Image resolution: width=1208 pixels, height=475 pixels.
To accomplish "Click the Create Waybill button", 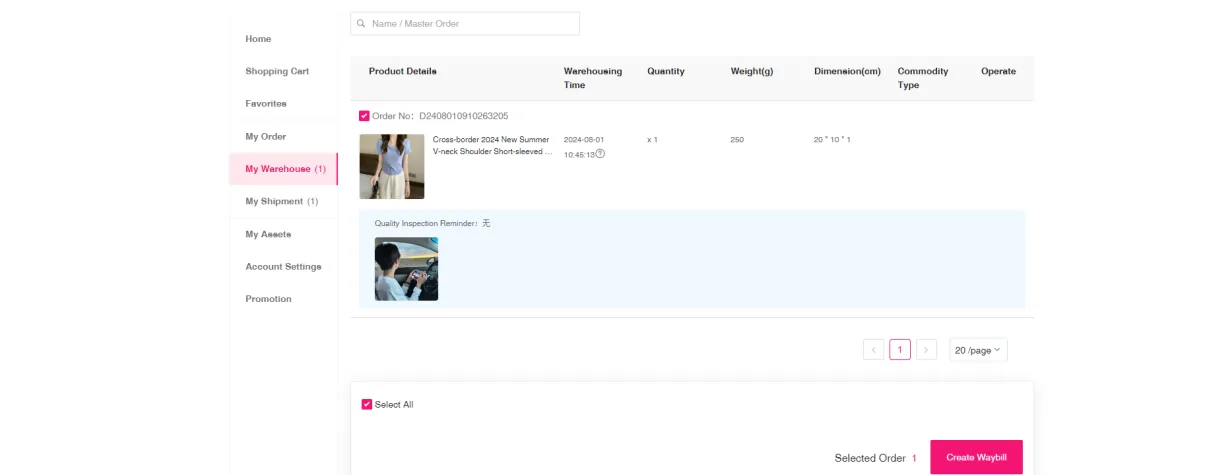I will pos(976,457).
